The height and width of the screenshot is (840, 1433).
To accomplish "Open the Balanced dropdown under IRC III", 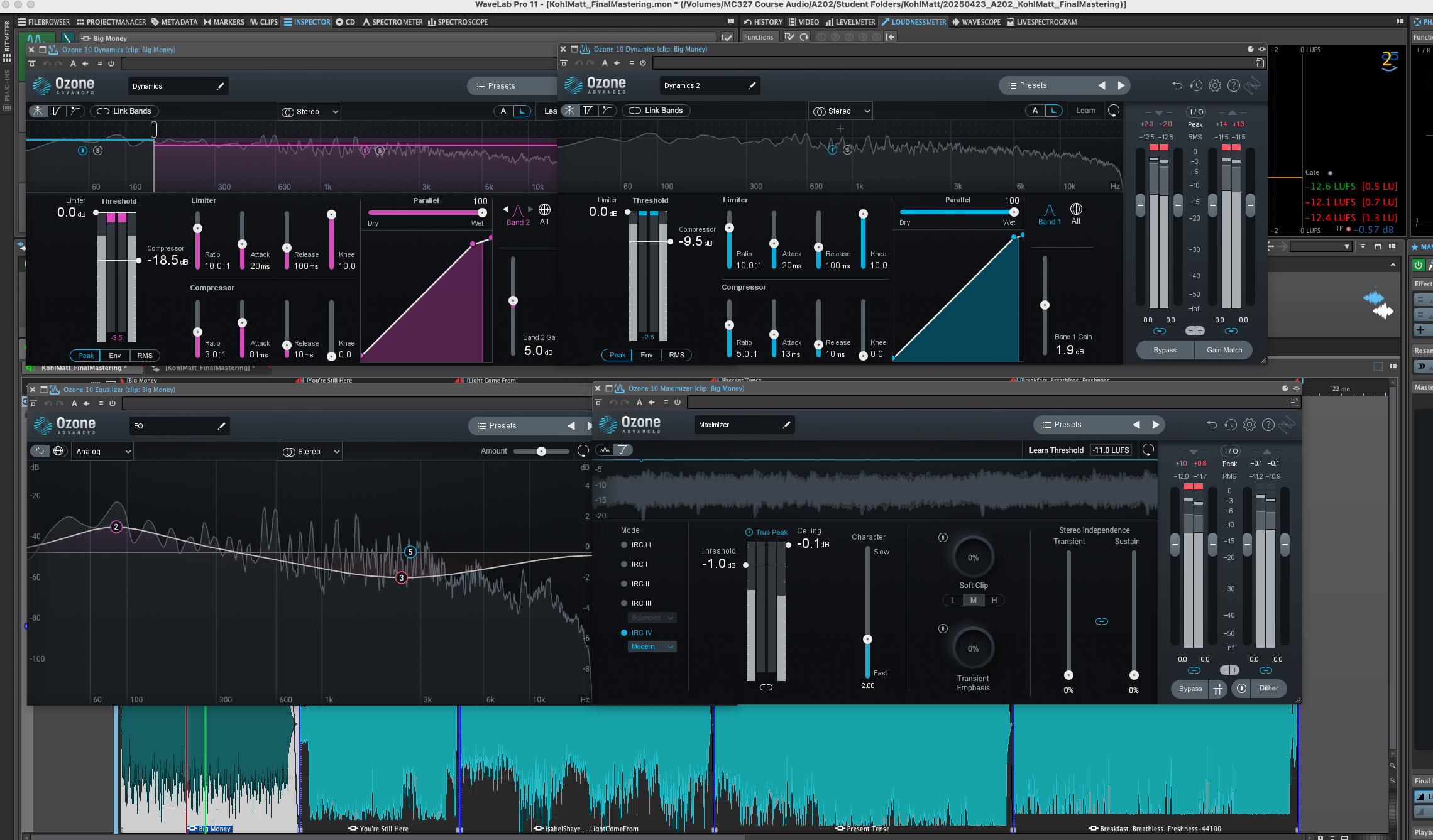I will pos(652,618).
